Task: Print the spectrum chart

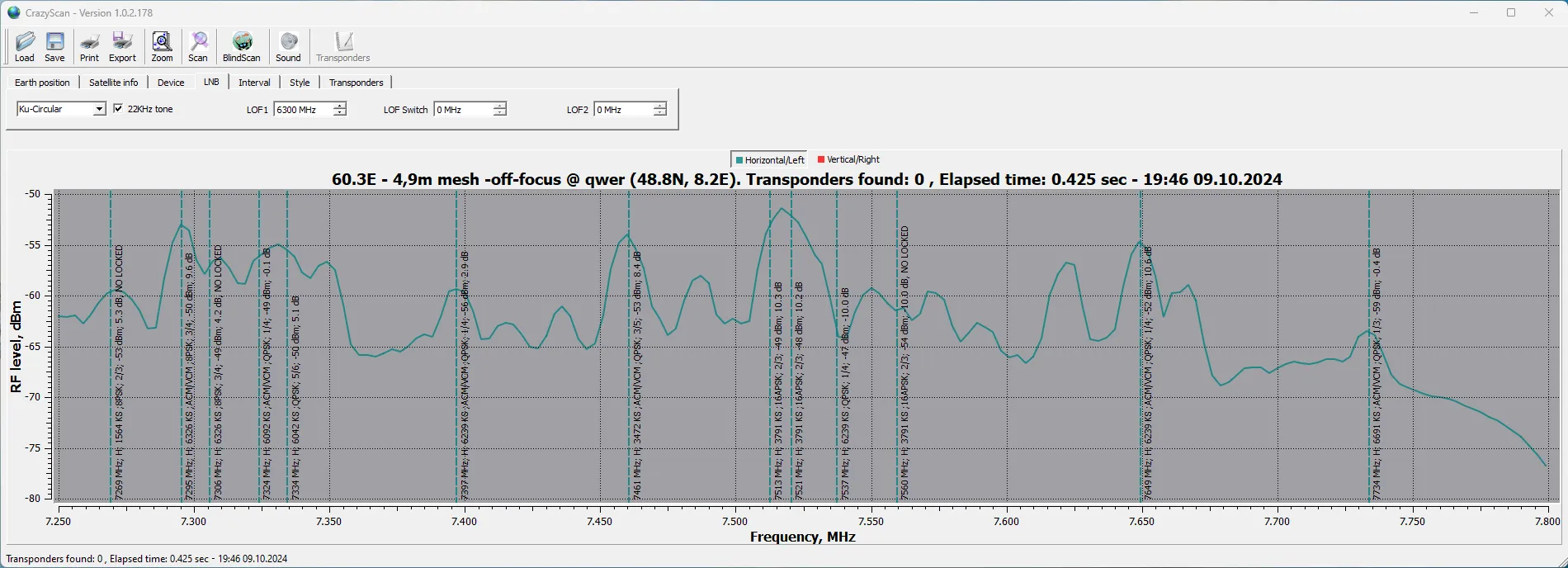Action: coord(89,46)
